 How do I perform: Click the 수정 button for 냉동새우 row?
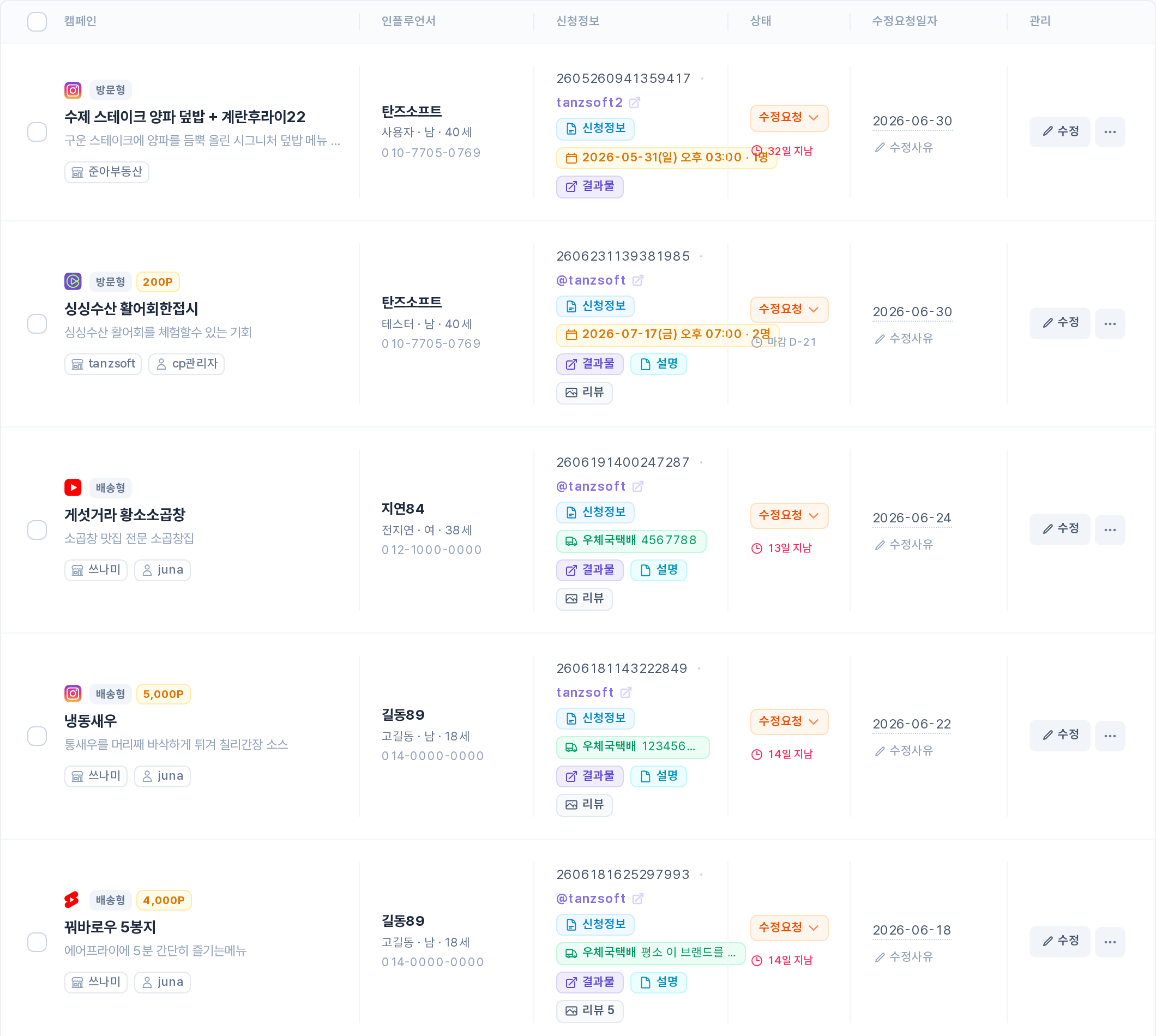tap(1059, 736)
